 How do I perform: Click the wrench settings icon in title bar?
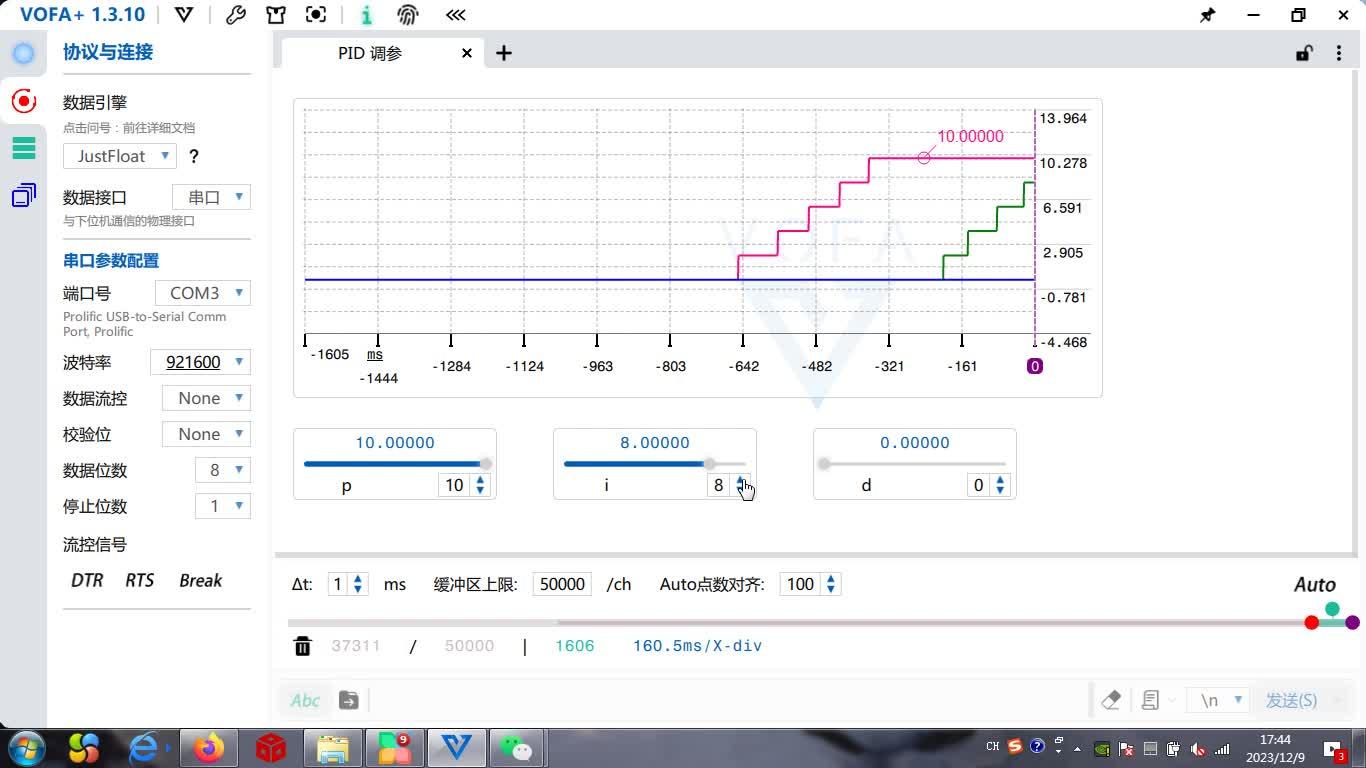coord(236,15)
